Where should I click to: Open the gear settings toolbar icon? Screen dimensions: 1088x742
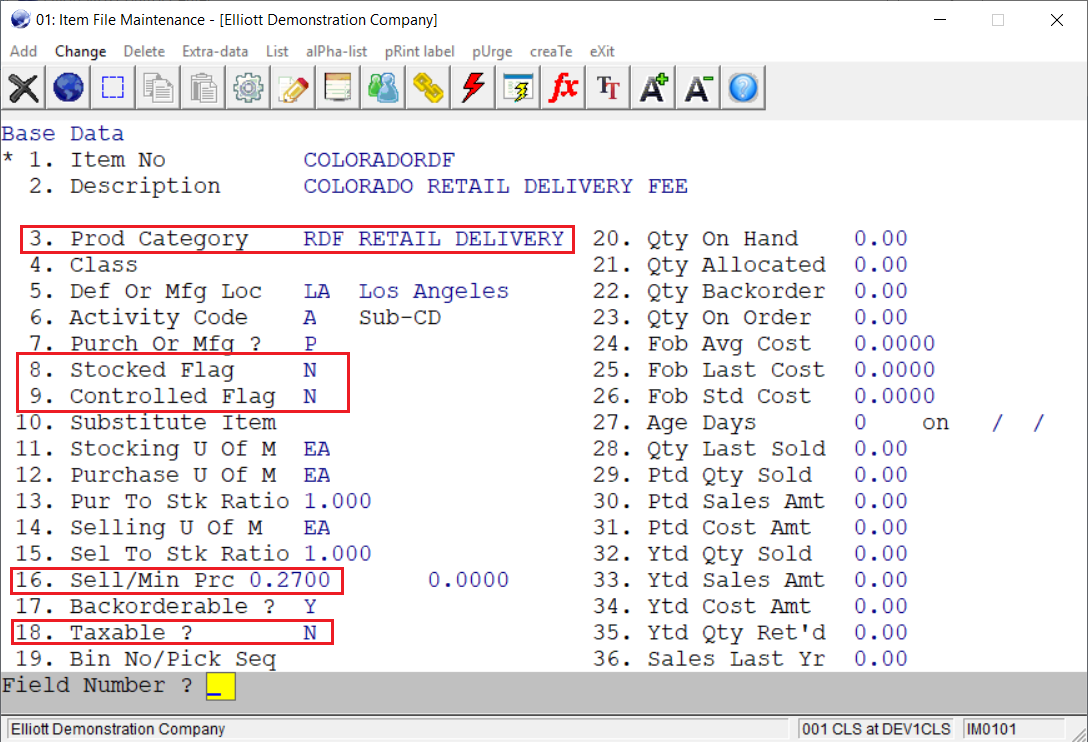click(248, 88)
